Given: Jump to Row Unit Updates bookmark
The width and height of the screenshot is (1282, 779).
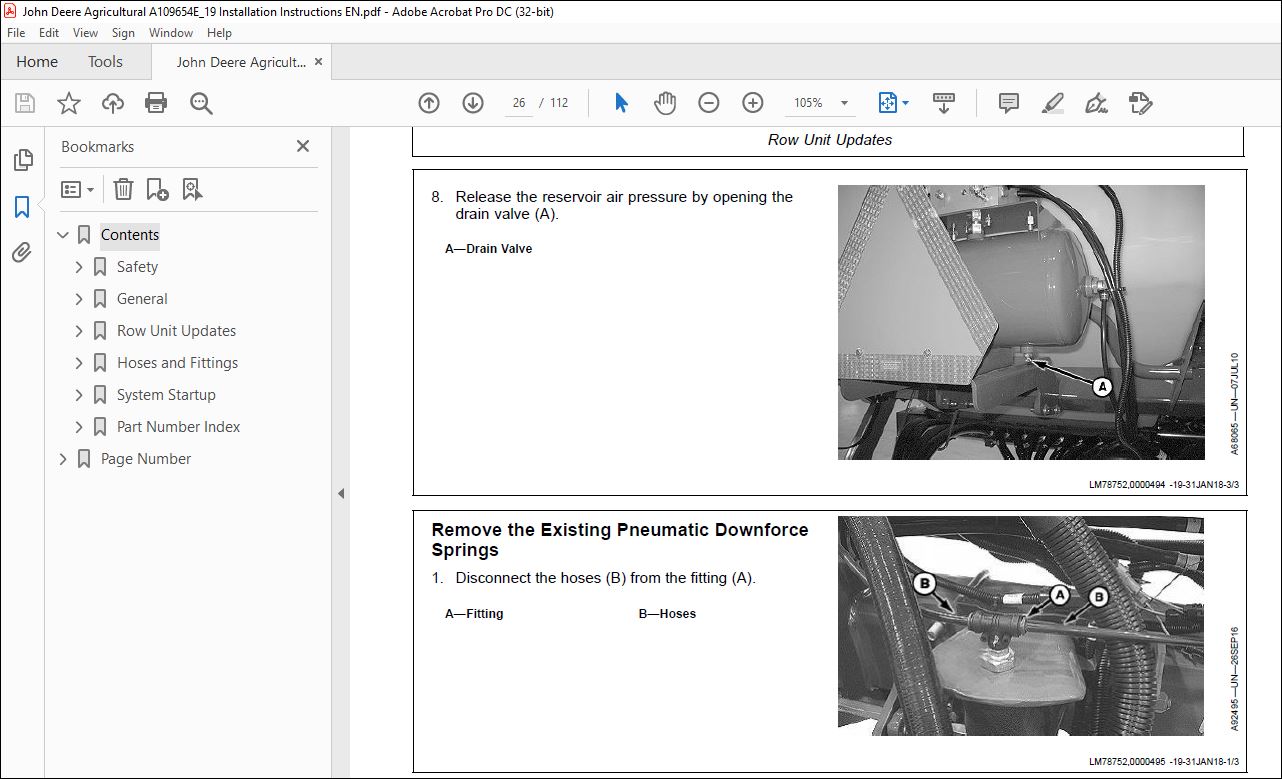Looking at the screenshot, I should (176, 331).
